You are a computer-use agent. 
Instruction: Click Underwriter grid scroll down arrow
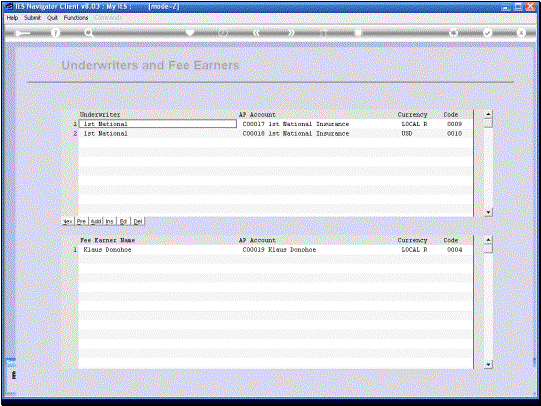488,212
